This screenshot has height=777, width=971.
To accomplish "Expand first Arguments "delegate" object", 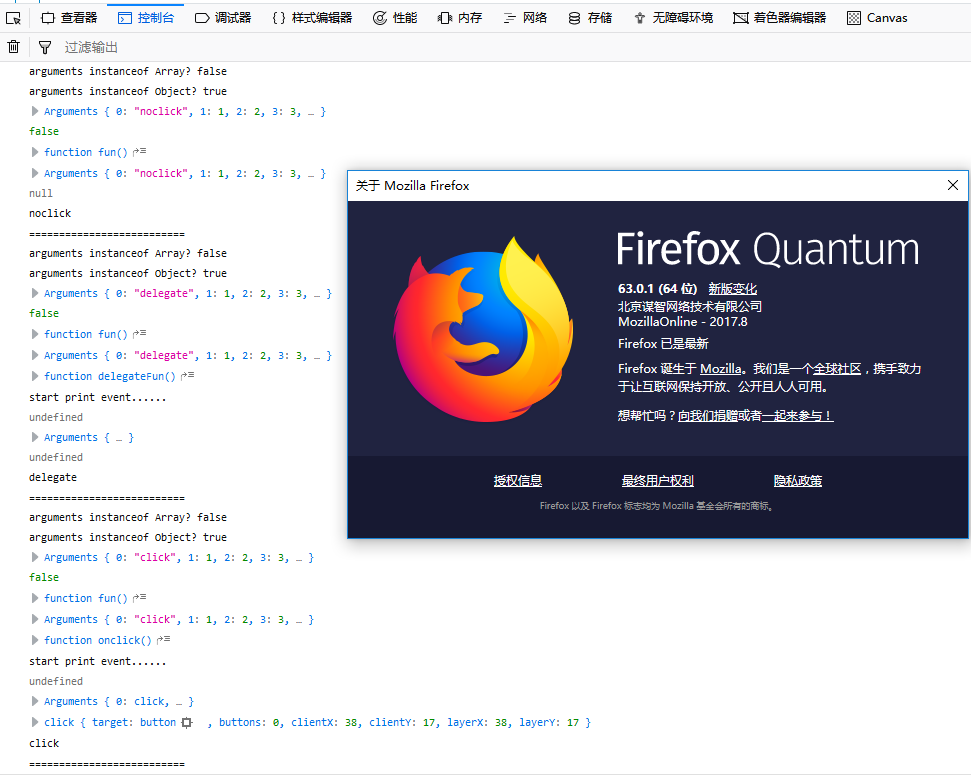I will pos(35,293).
